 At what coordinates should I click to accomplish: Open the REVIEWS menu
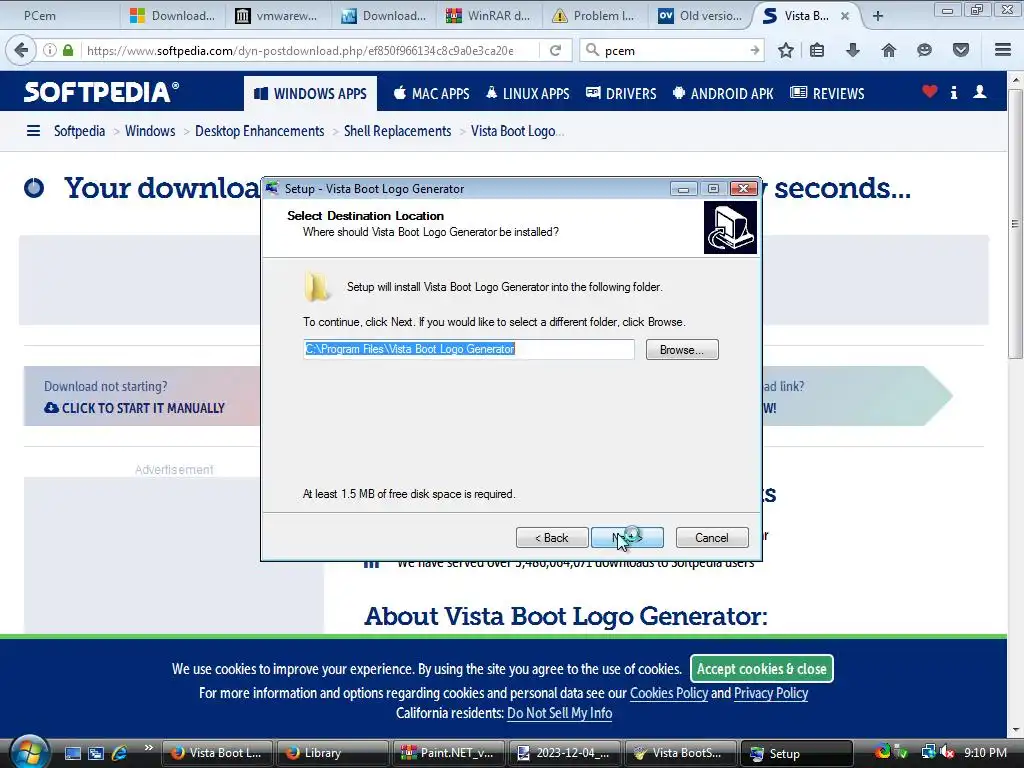coord(827,93)
